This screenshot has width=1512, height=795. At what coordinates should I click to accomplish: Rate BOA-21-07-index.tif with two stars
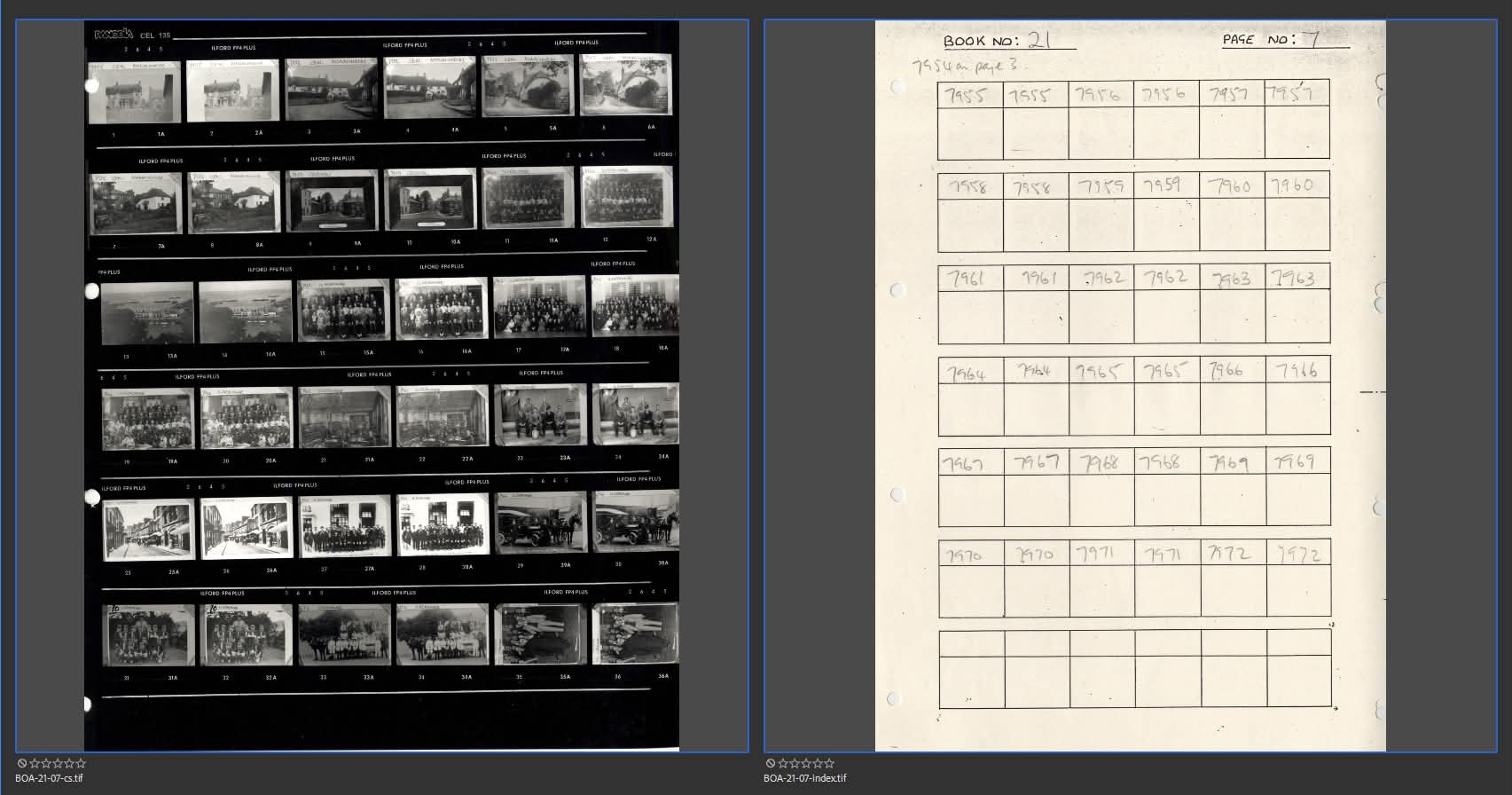[x=795, y=763]
